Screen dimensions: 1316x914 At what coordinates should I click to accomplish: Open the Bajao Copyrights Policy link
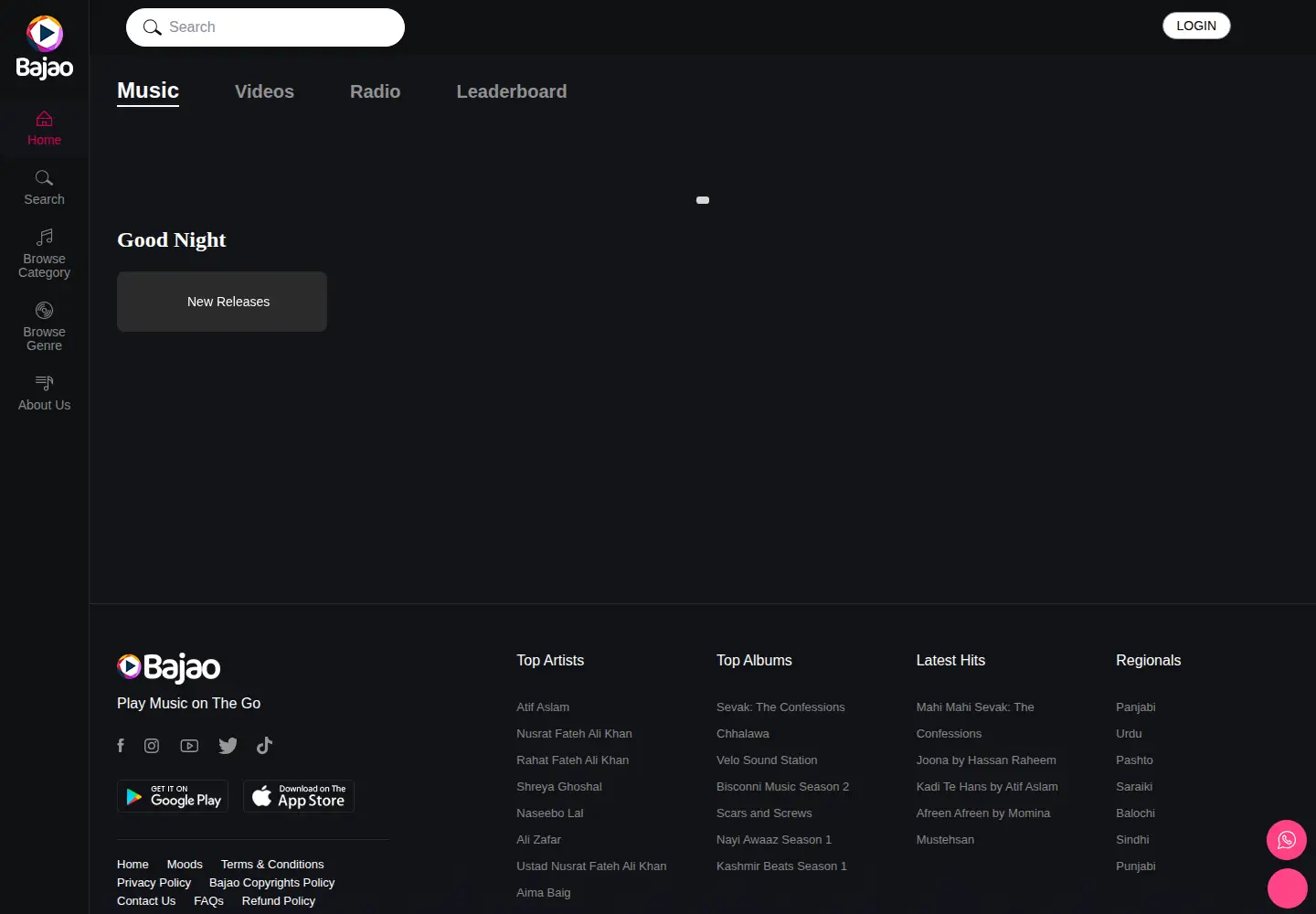tap(271, 883)
